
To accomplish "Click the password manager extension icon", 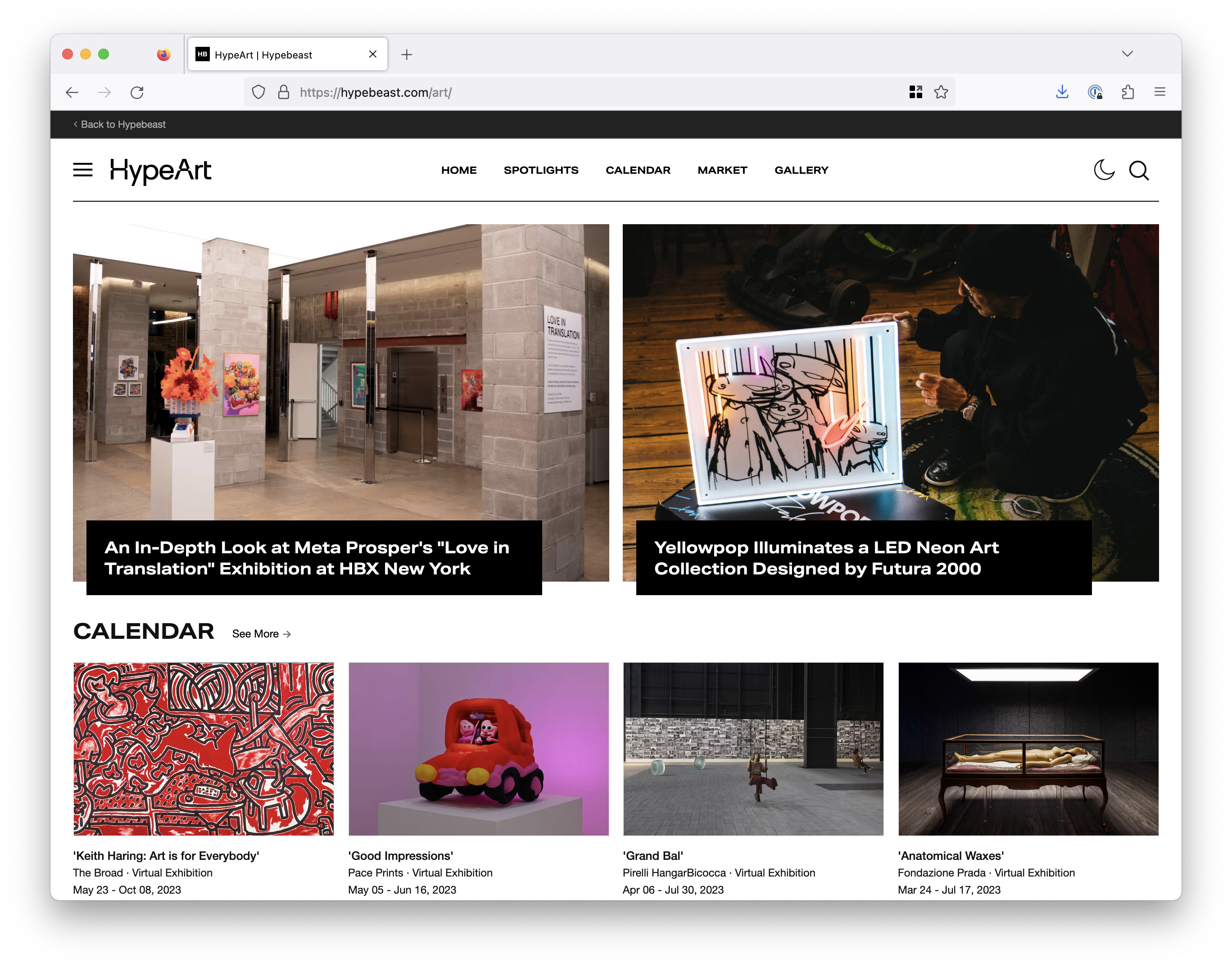I will pyautogui.click(x=1095, y=92).
